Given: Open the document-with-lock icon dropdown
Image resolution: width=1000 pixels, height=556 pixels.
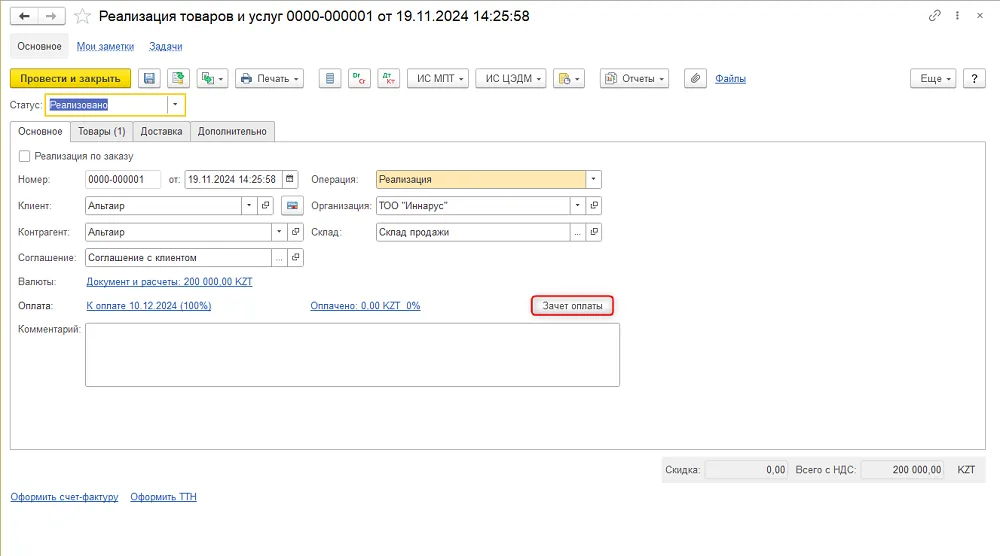Looking at the screenshot, I should tap(569, 78).
